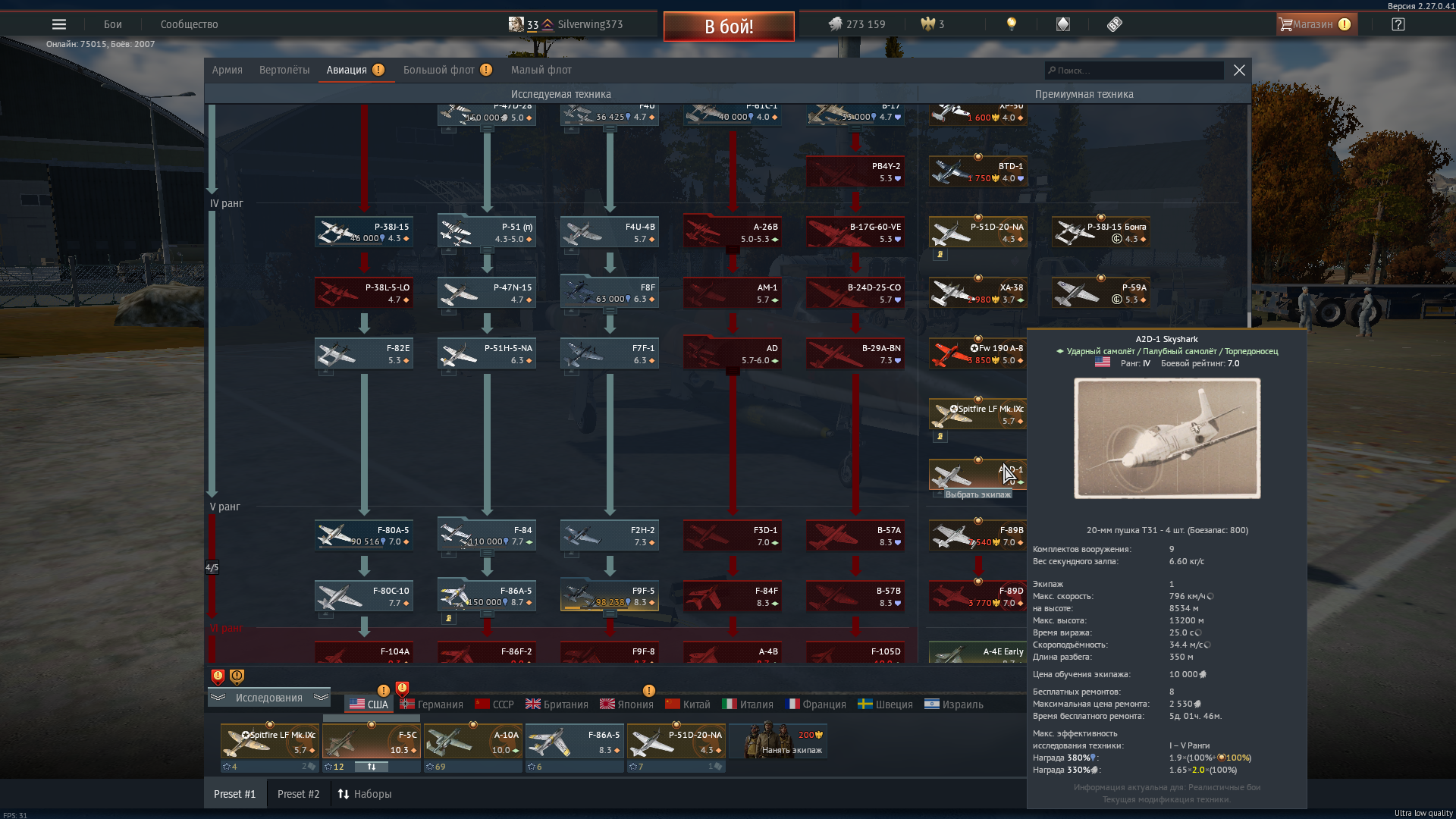Open the Бои menu
This screenshot has width=1456, height=819.
[113, 24]
